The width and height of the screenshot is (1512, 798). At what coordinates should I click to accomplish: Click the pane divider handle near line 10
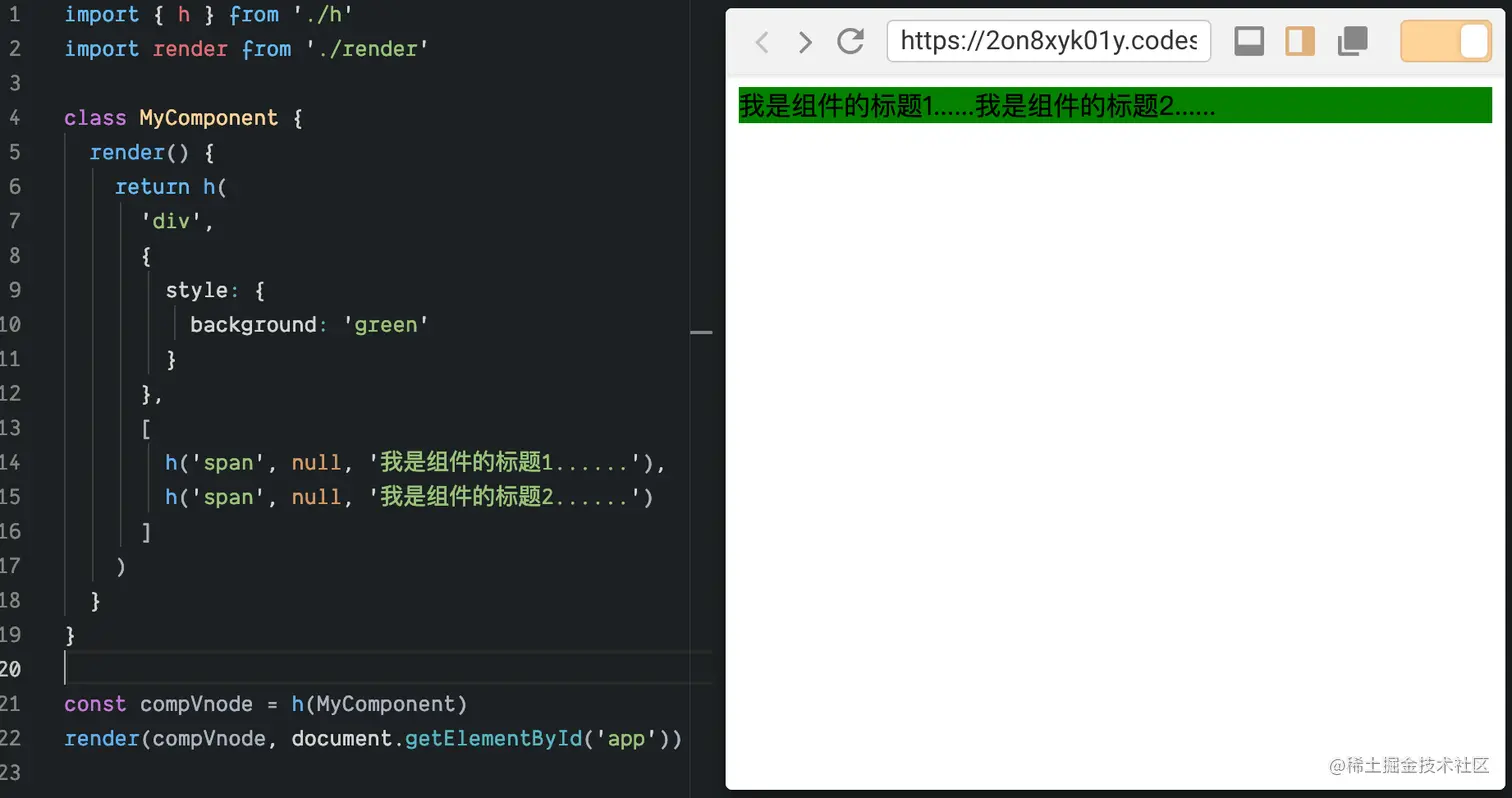click(x=703, y=331)
